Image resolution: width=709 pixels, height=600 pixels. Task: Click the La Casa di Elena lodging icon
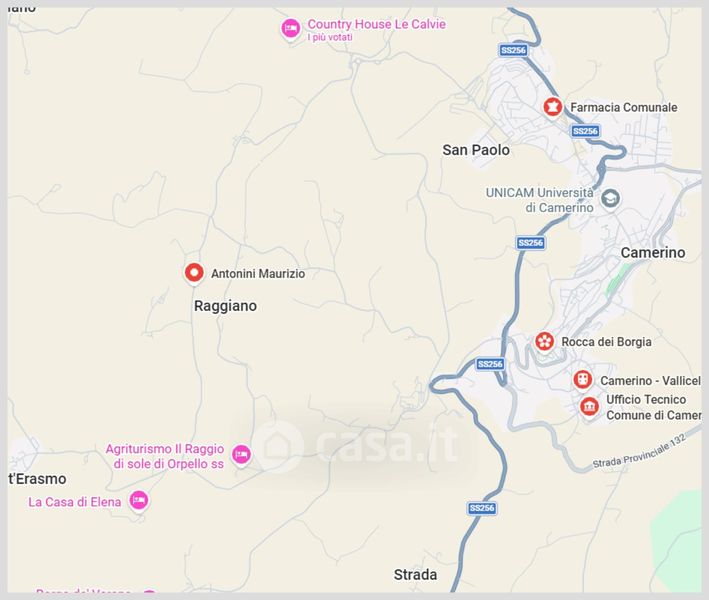click(139, 501)
